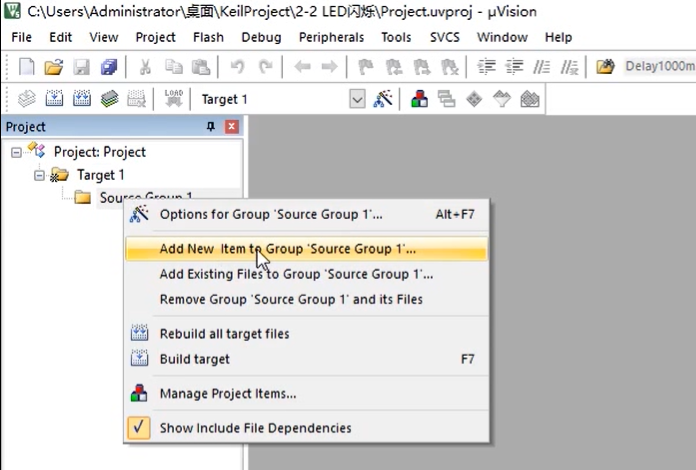Viewport: 696px width, 470px height.
Task: Click the Uncomment selection icon
Action: pyautogui.click(x=569, y=67)
